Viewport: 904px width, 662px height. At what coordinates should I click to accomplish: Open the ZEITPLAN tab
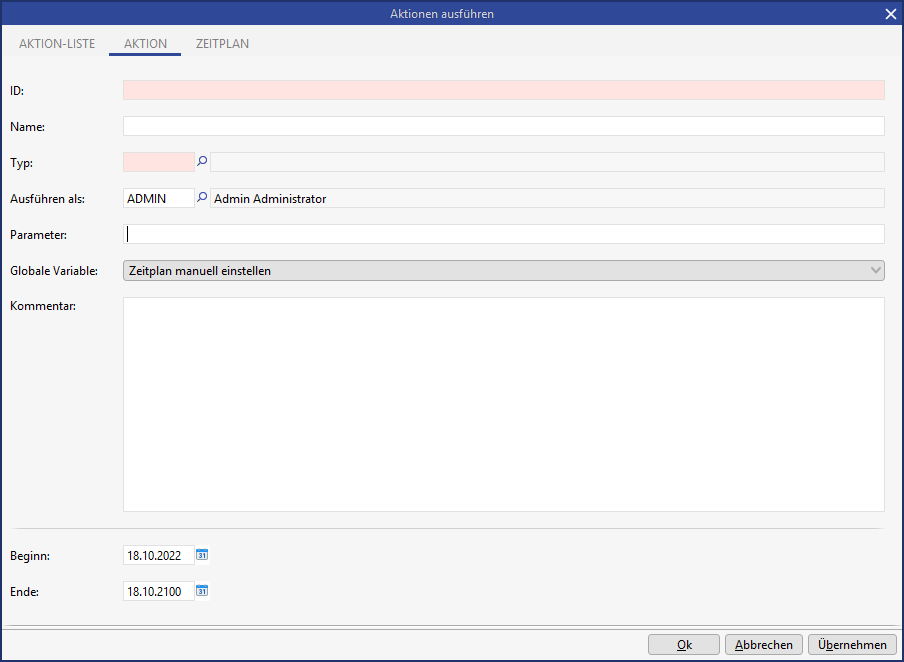pos(222,44)
